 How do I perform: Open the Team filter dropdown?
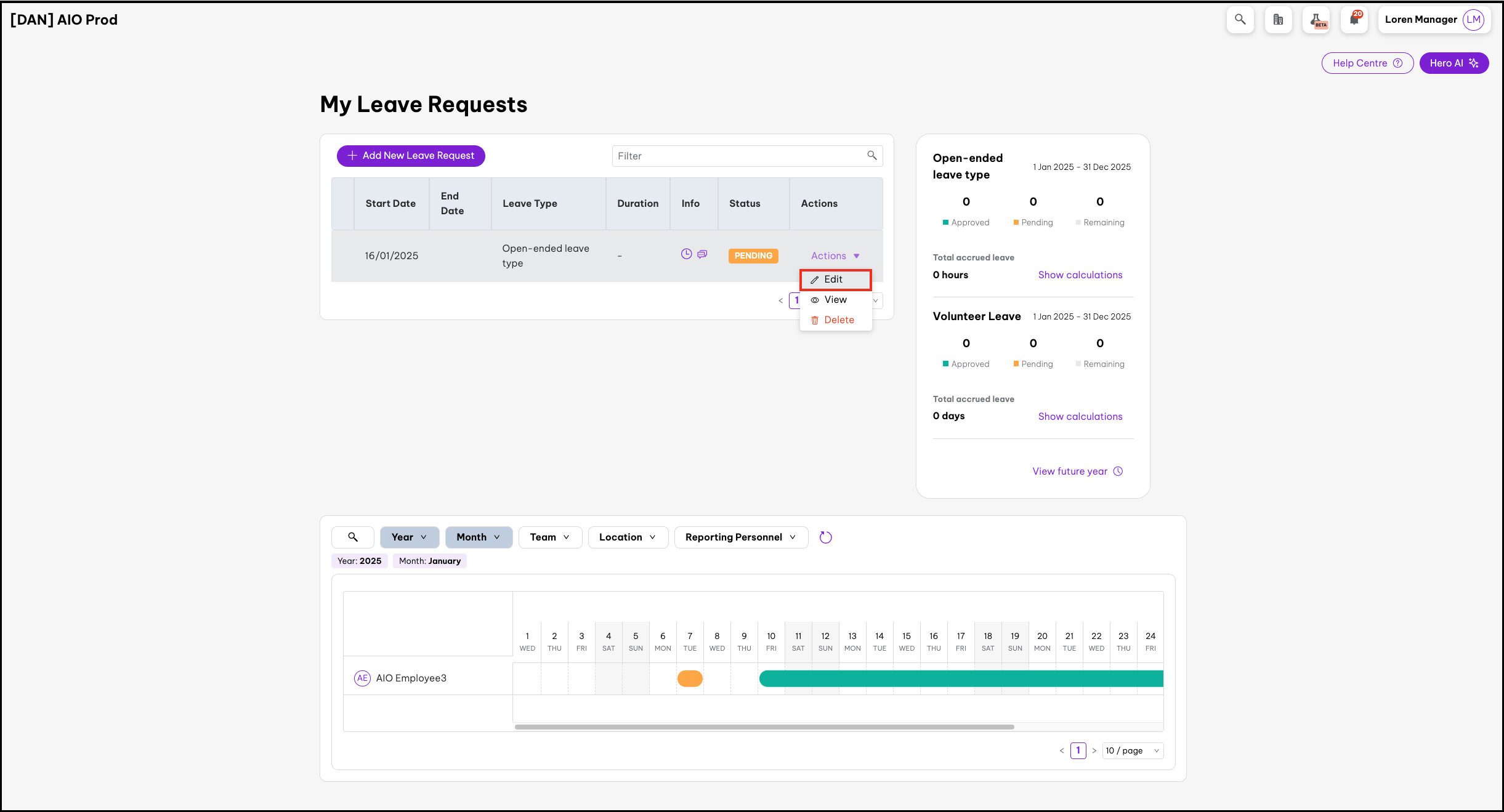(x=549, y=537)
